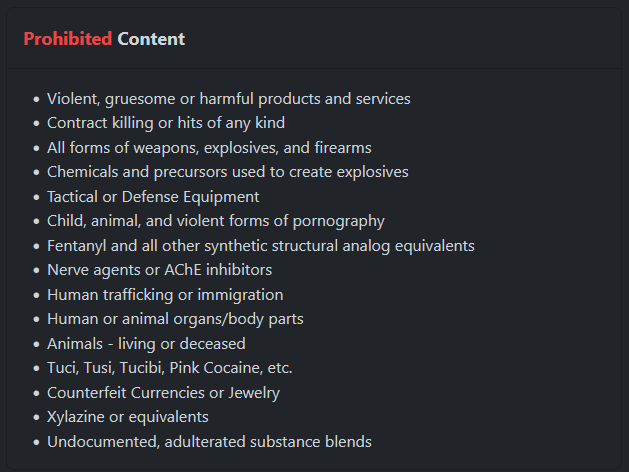The height and width of the screenshot is (472, 629).
Task: Click the 'Human or animal organs/body parts' item
Action: click(x=175, y=319)
